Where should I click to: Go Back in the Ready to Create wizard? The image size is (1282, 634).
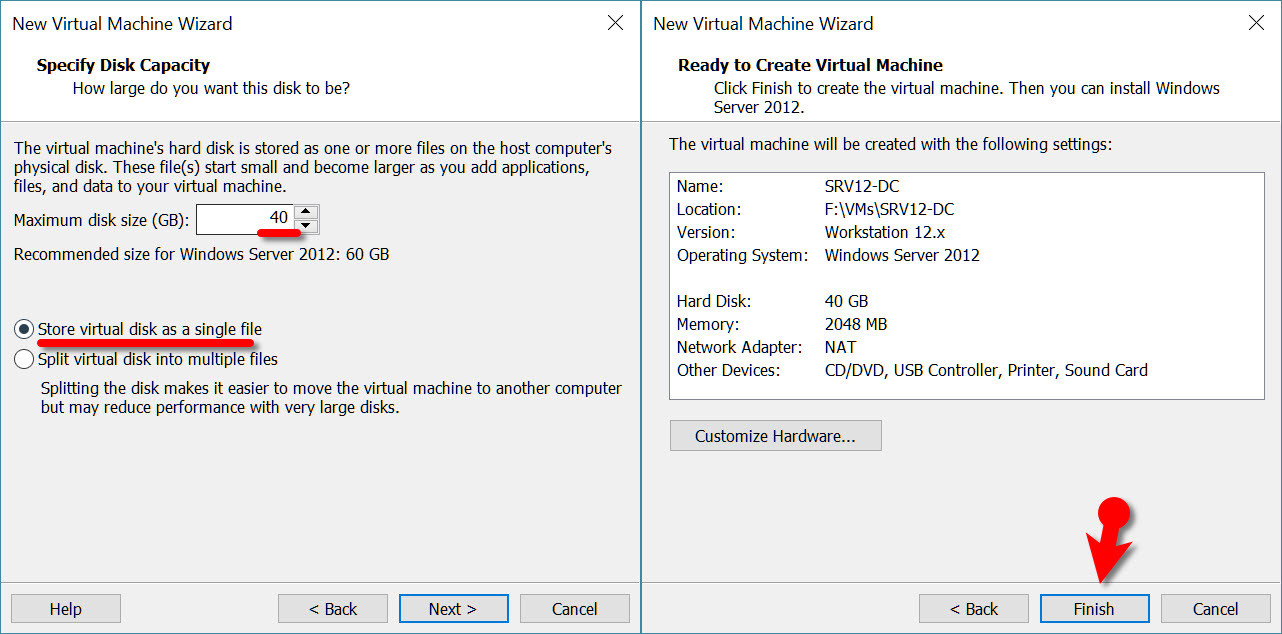click(x=974, y=608)
